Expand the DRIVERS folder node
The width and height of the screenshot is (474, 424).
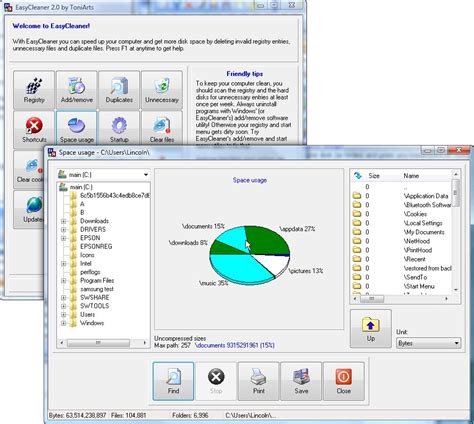tap(63, 230)
